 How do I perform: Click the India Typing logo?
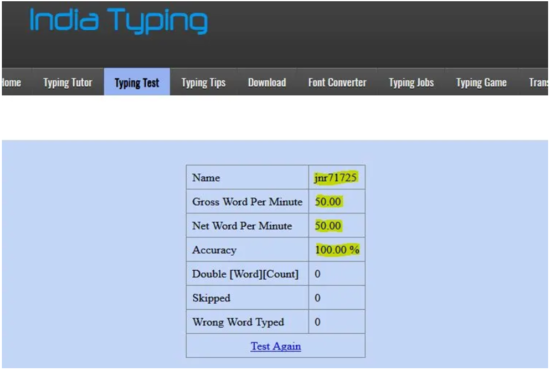click(x=119, y=21)
